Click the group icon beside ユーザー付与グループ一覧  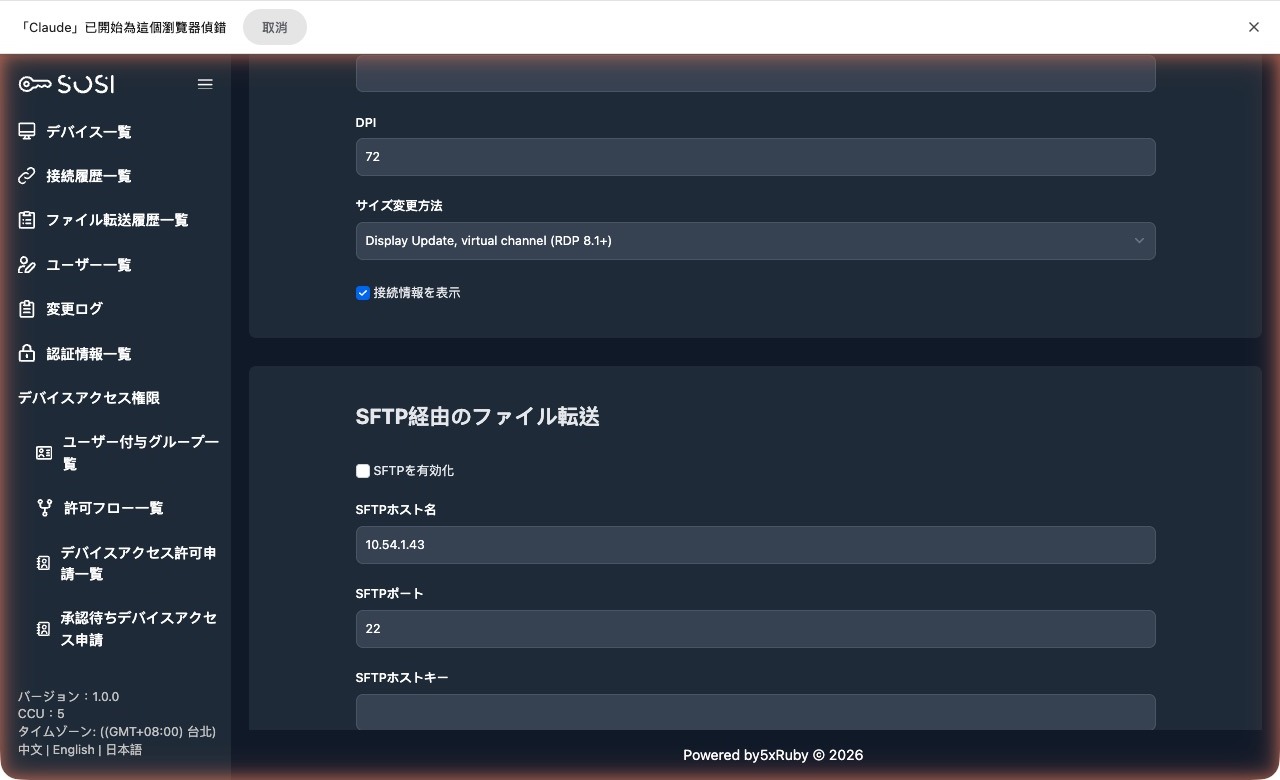coord(44,452)
